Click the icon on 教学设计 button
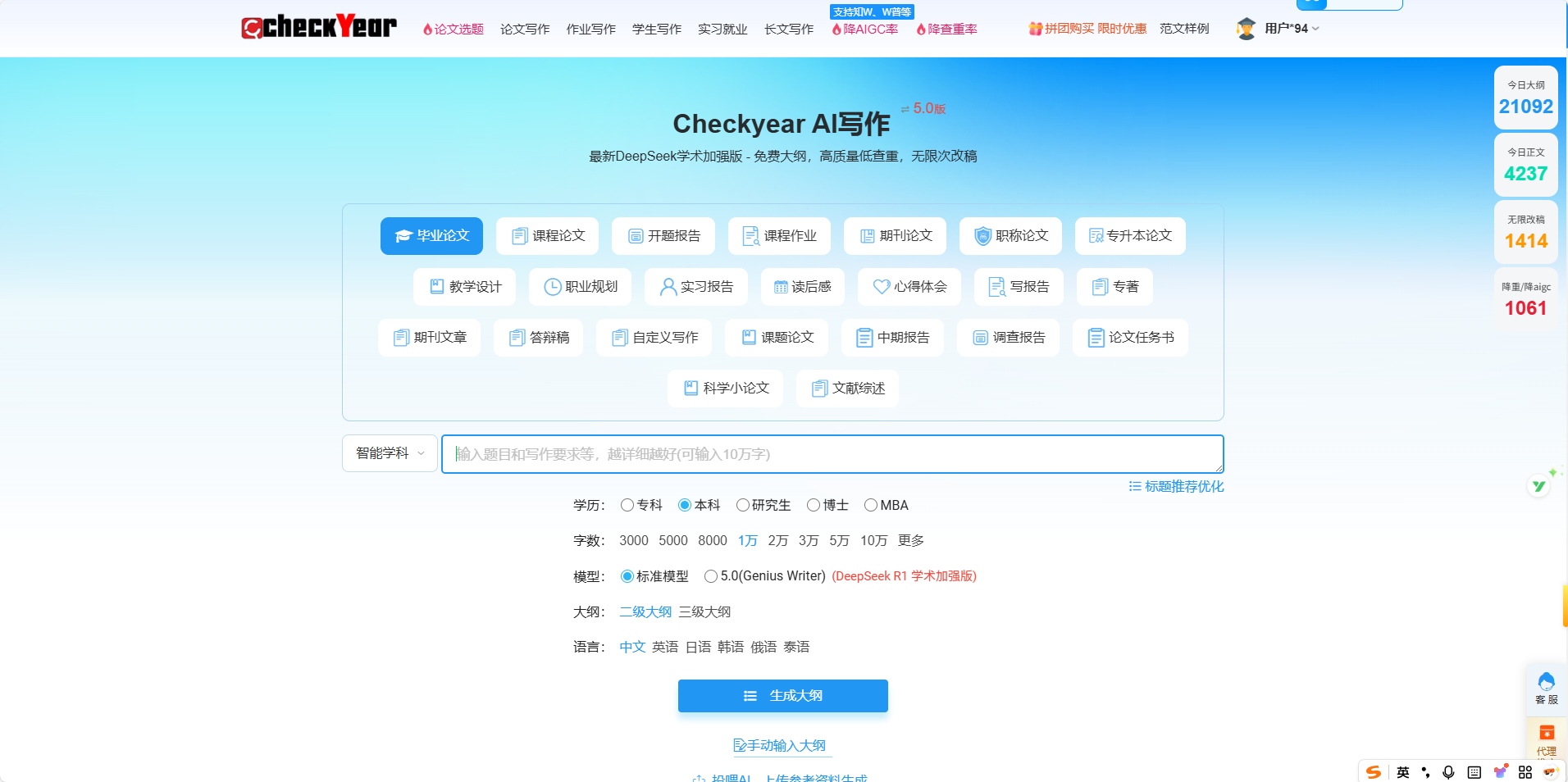This screenshot has height=782, width=1568. 437,286
